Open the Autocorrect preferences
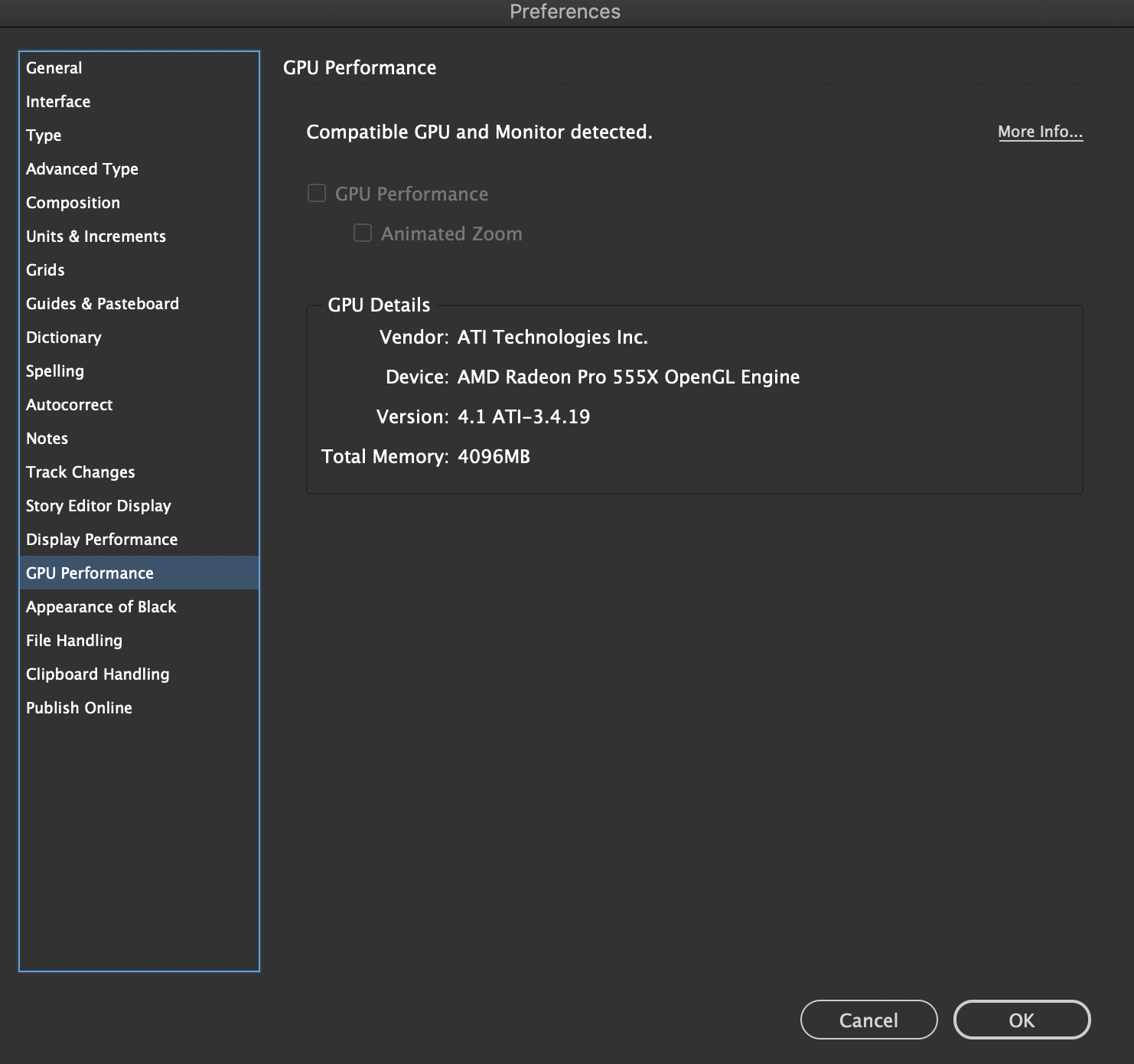Image resolution: width=1134 pixels, height=1064 pixels. pyautogui.click(x=70, y=404)
